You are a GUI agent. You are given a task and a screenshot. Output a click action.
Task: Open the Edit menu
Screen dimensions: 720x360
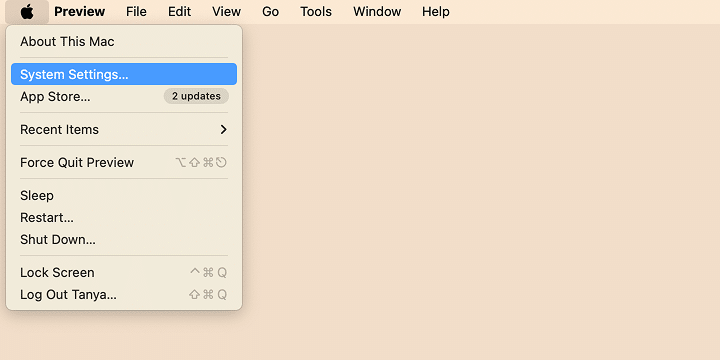tap(180, 11)
